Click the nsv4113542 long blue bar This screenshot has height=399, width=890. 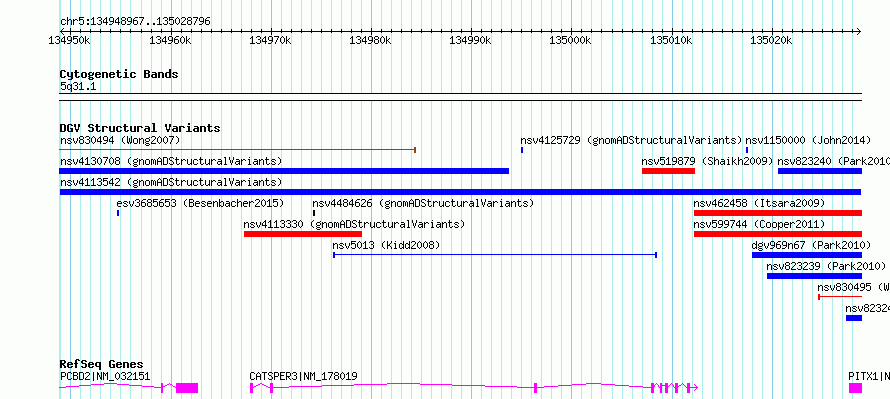pos(460,192)
